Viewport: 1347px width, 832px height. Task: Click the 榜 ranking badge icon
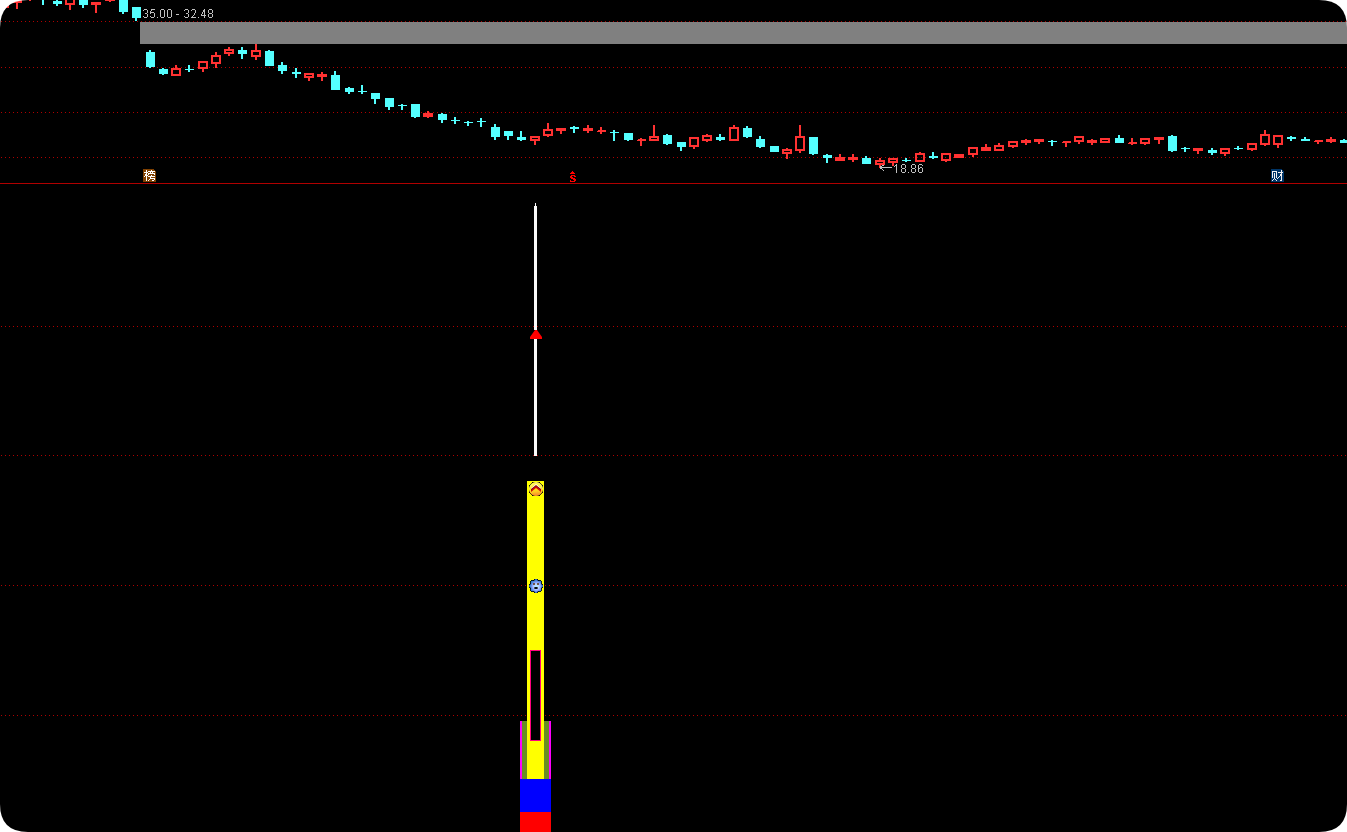click(x=150, y=176)
